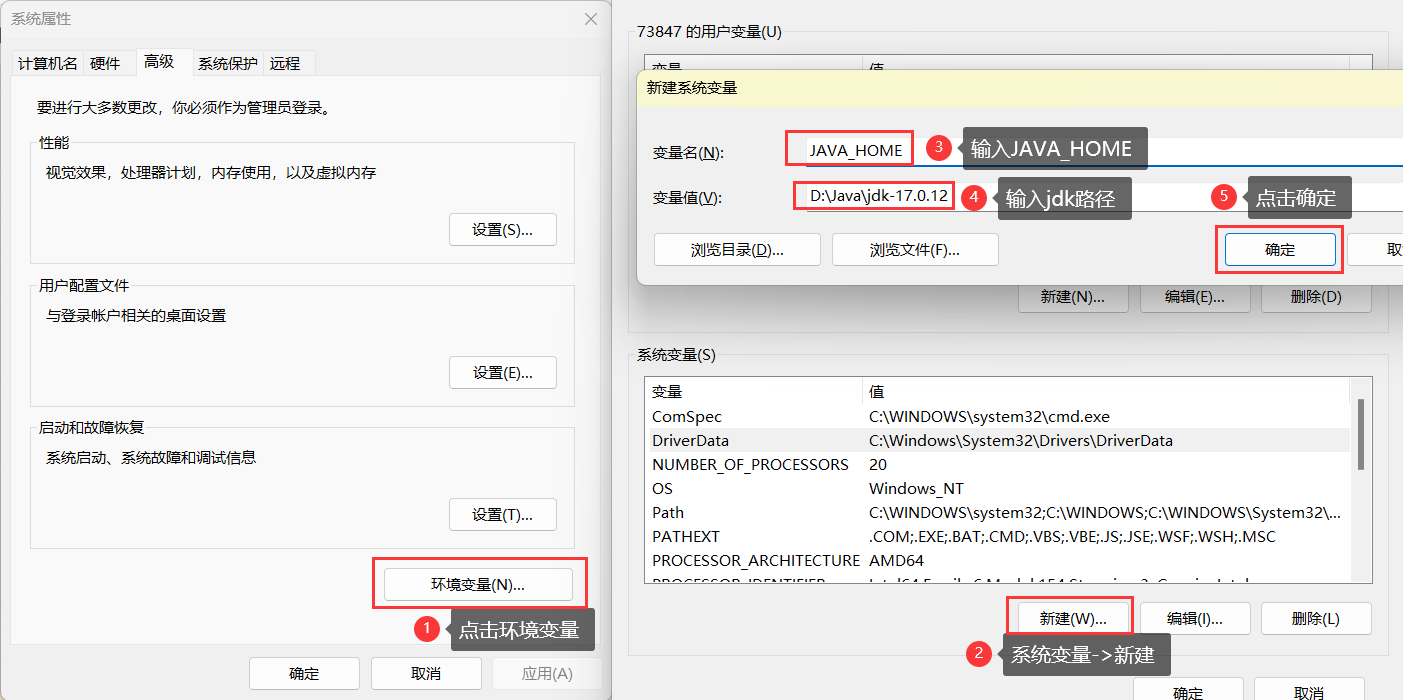Viewport: 1403px width, 700px height.
Task: Open startup and recovery 设置(T)... button
Action: pyautogui.click(x=502, y=515)
